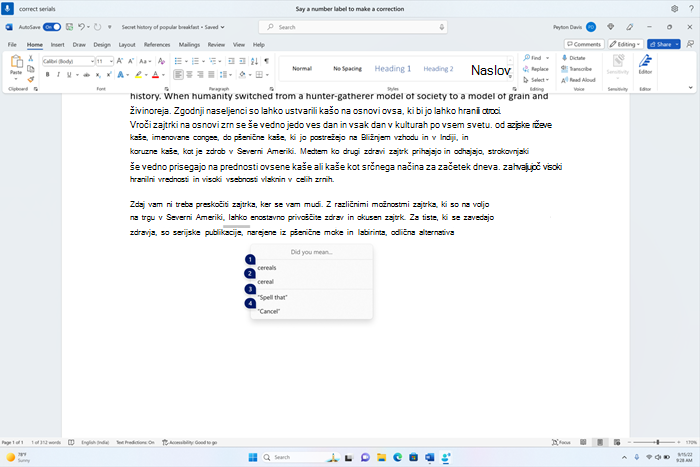The height and width of the screenshot is (467, 700).
Task: Click the Save icon next to AutoSave
Action: tap(69, 27)
